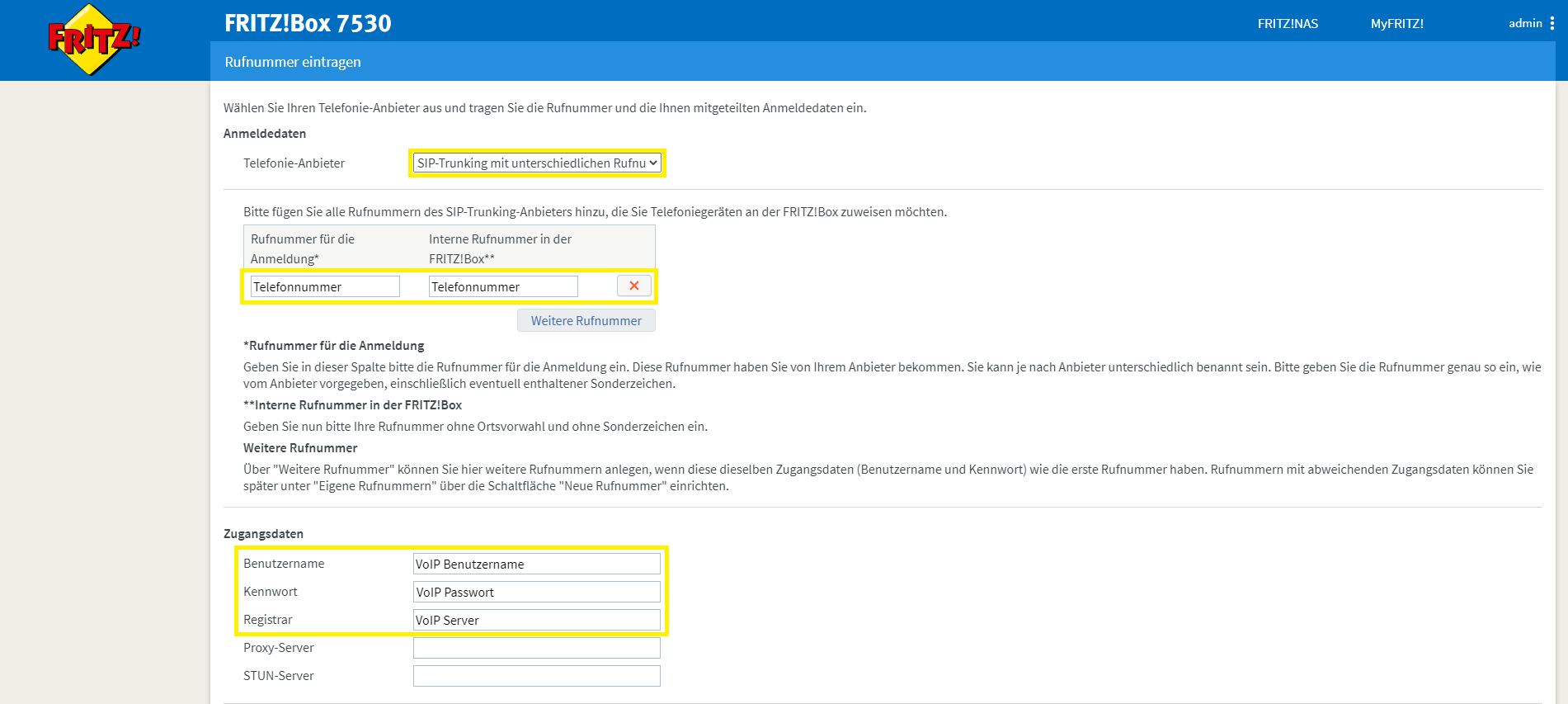Open FRITZ!NAS from the header

tap(1288, 23)
